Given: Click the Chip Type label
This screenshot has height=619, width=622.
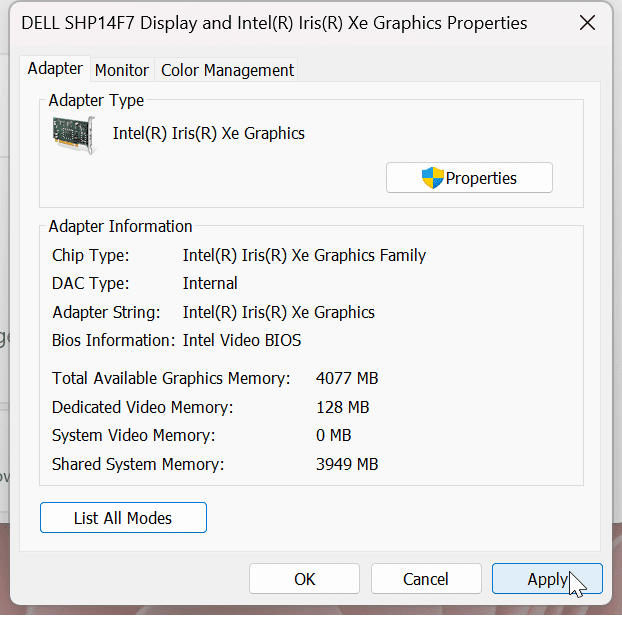Looking at the screenshot, I should (91, 255).
